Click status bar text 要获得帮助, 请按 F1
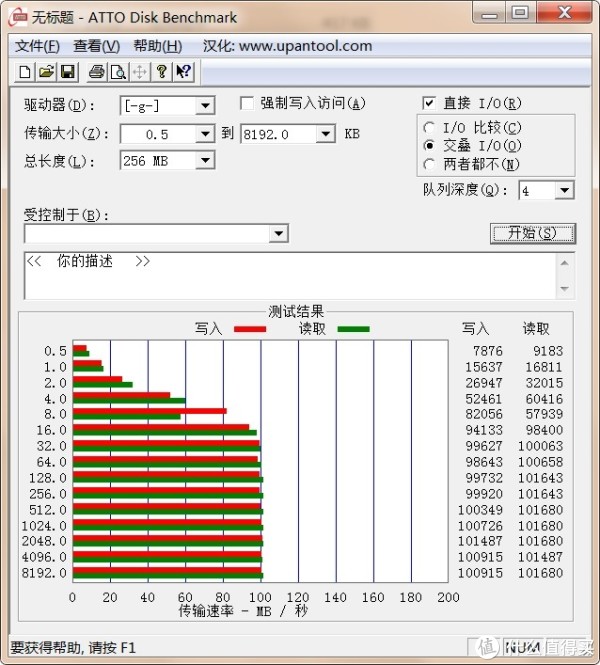The height and width of the screenshot is (665, 600). (x=73, y=648)
